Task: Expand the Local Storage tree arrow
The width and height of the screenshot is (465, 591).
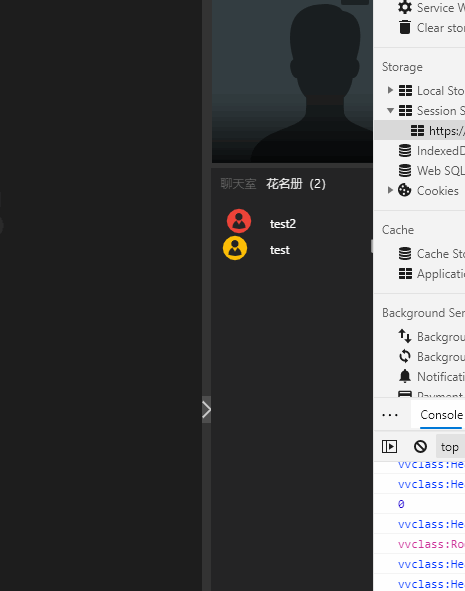Action: tap(390, 90)
